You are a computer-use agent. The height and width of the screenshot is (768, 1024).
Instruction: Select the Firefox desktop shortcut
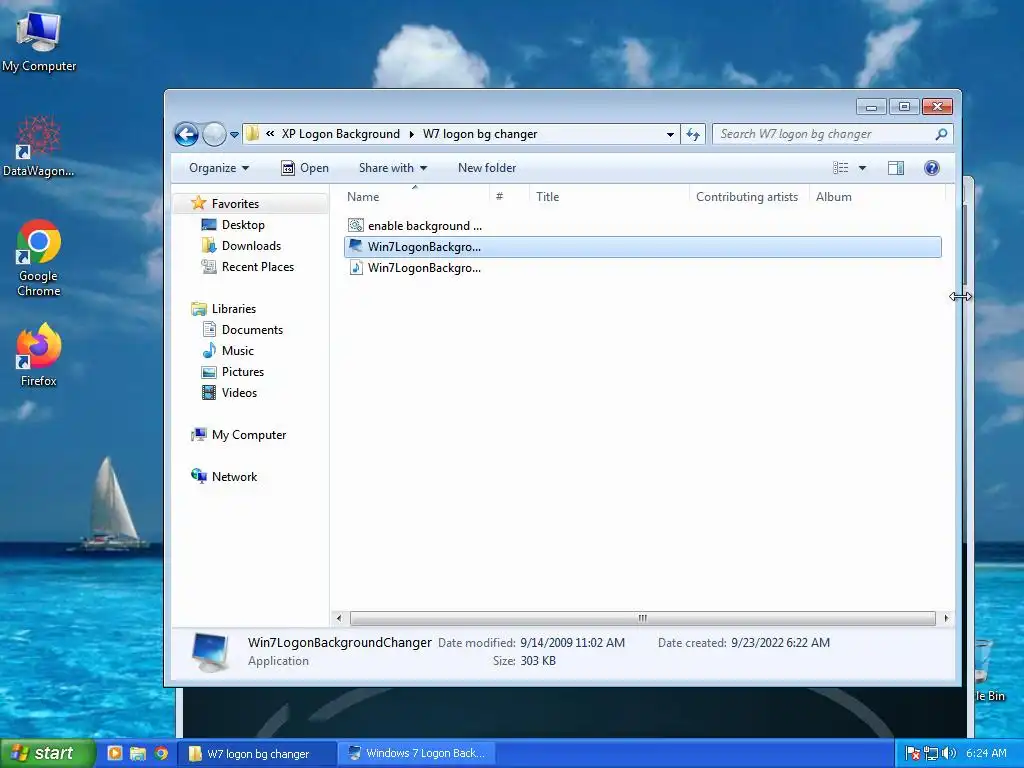pyautogui.click(x=39, y=355)
